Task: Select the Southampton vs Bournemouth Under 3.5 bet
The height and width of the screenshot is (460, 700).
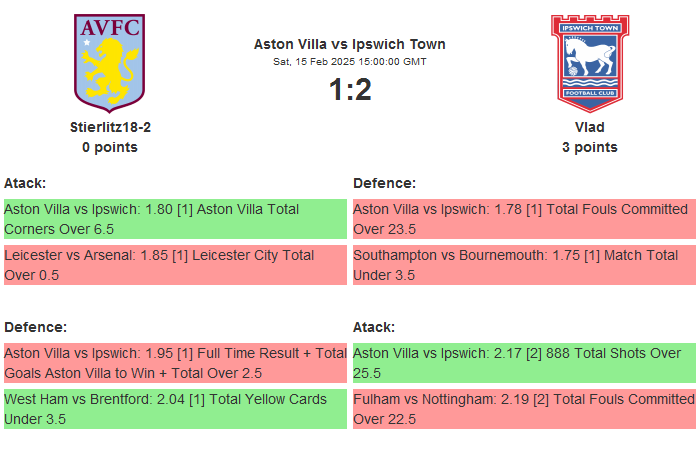Action: 524,265
